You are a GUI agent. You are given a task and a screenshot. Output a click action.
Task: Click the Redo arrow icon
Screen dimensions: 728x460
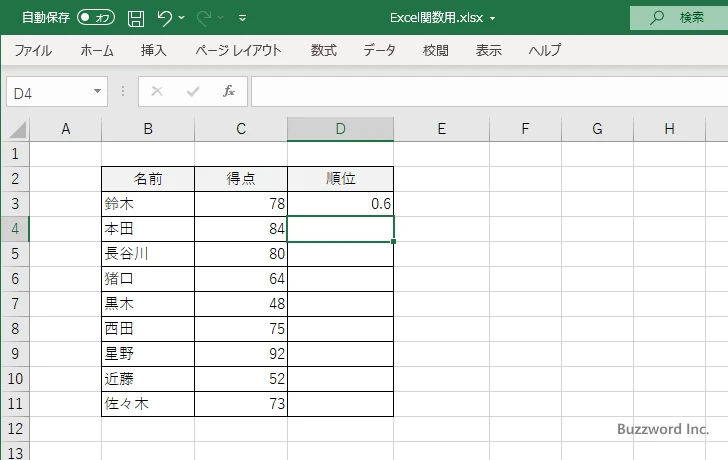(x=205, y=17)
